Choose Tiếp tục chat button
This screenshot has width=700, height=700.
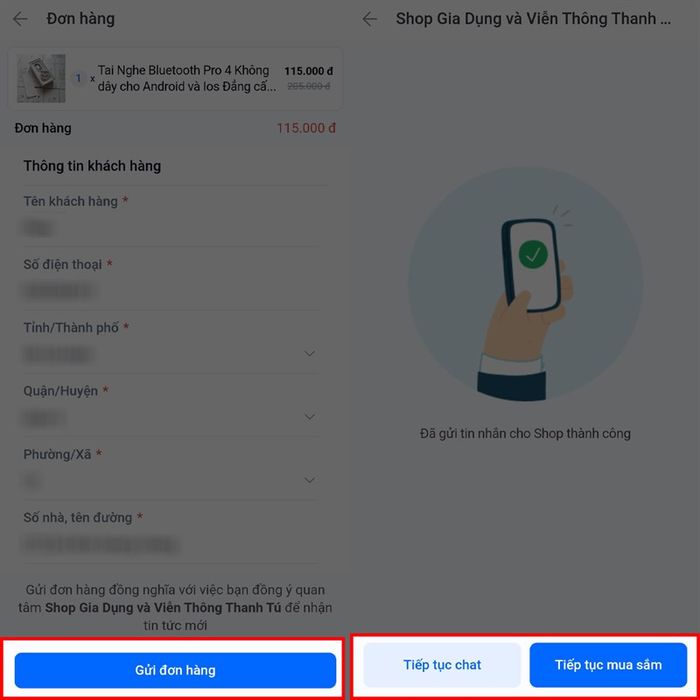pyautogui.click(x=442, y=665)
